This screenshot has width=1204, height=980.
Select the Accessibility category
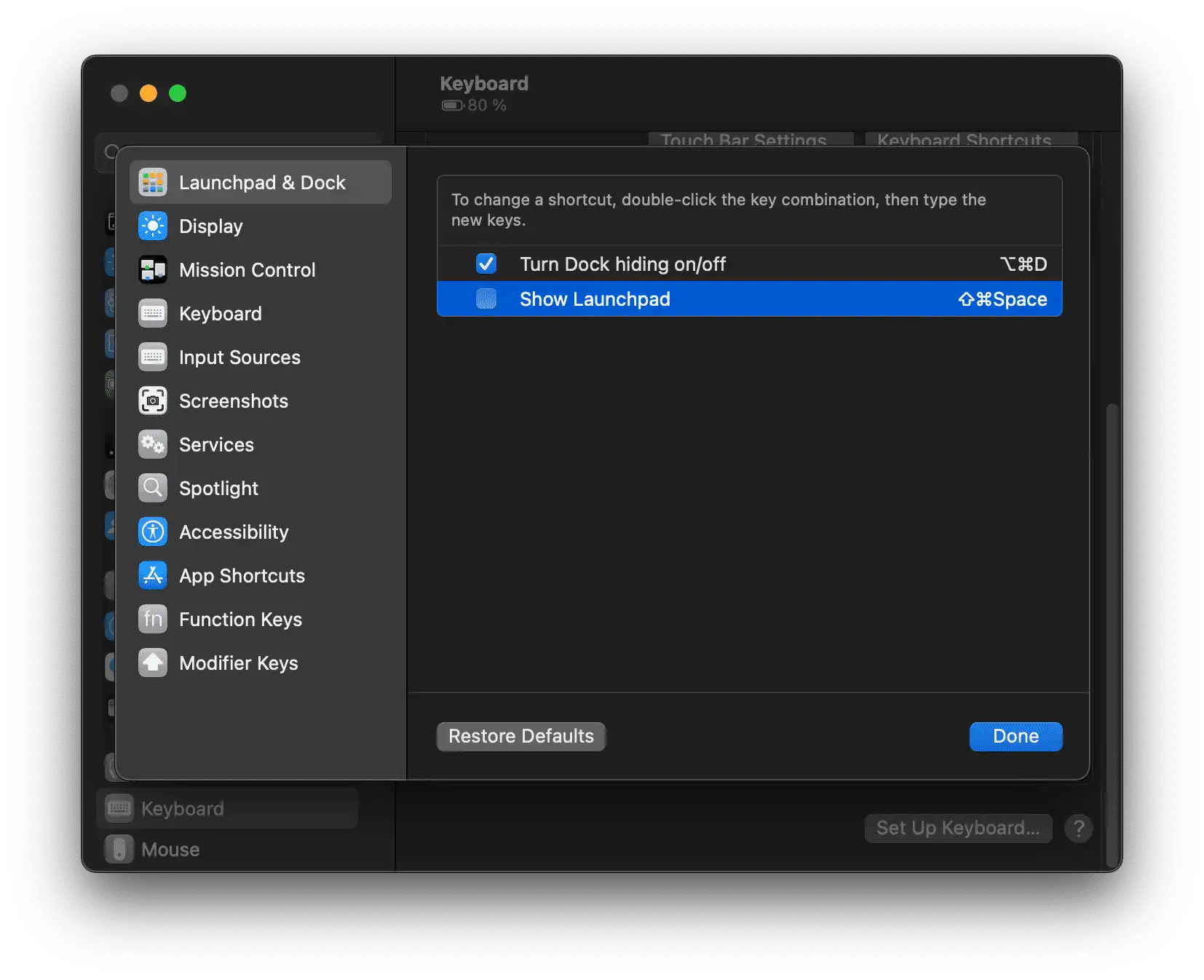[234, 532]
